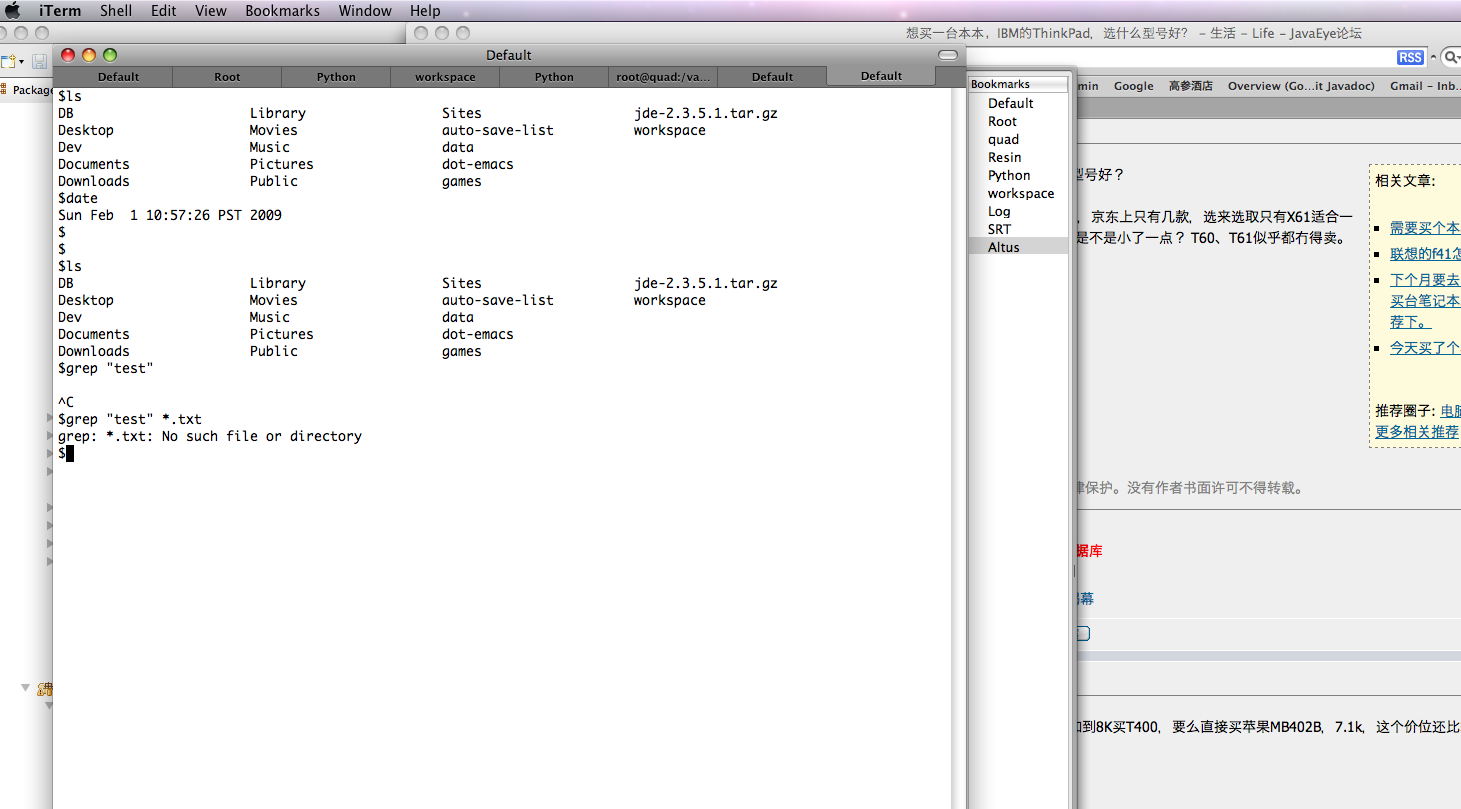Open the Eclipse New wizard dropdown arrow

21,62
